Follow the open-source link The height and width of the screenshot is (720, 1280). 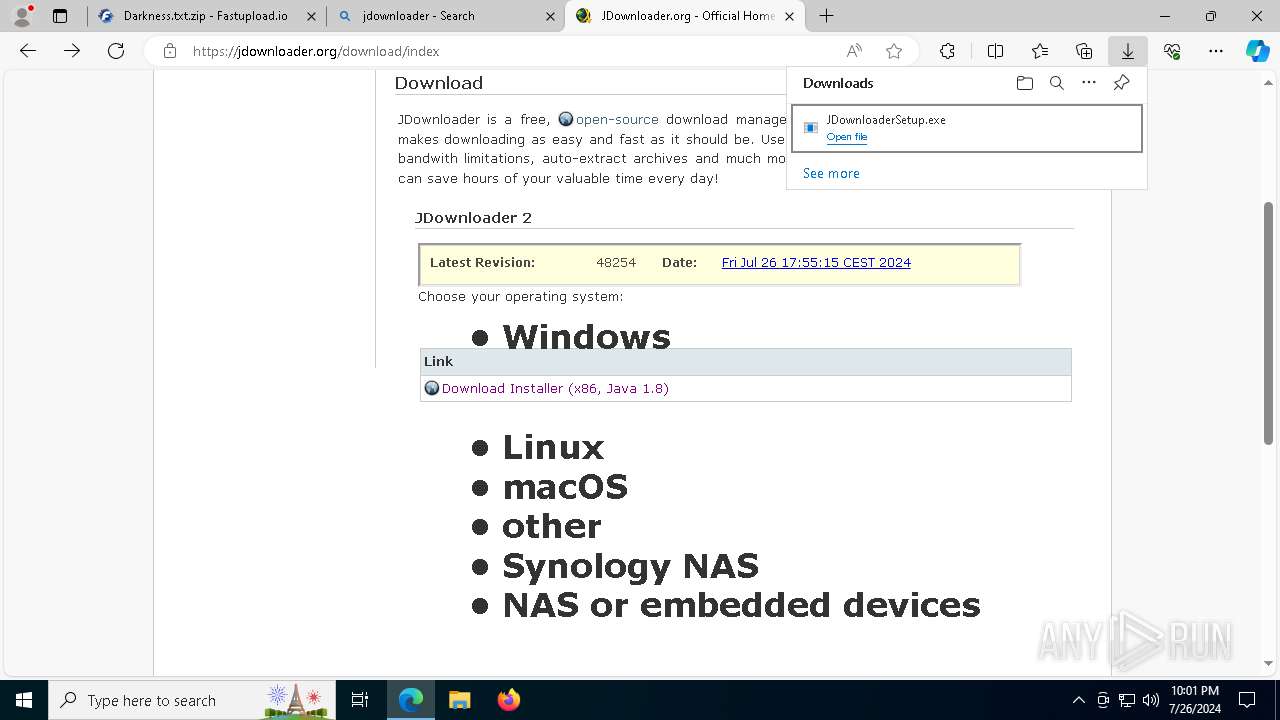point(617,119)
